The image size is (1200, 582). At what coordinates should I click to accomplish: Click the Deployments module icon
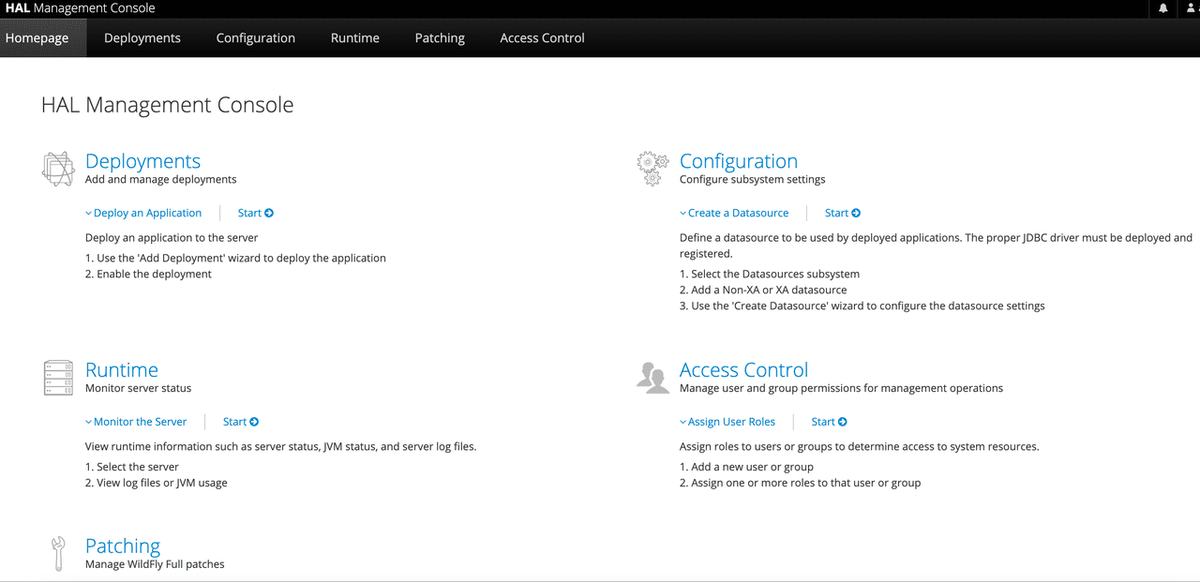pos(58,169)
